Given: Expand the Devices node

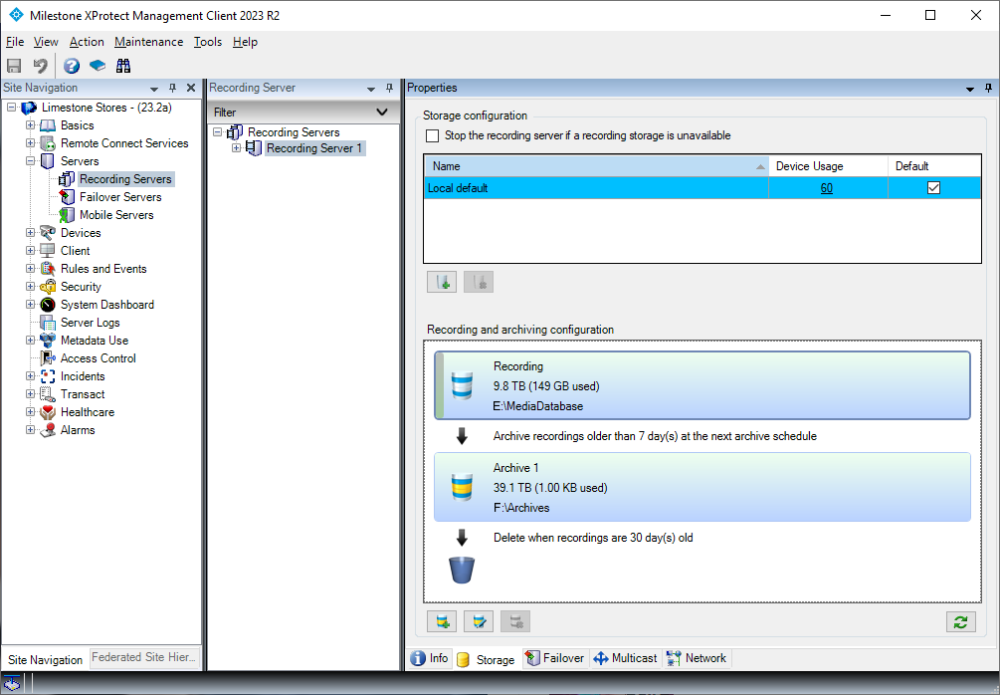Looking at the screenshot, I should (30, 233).
